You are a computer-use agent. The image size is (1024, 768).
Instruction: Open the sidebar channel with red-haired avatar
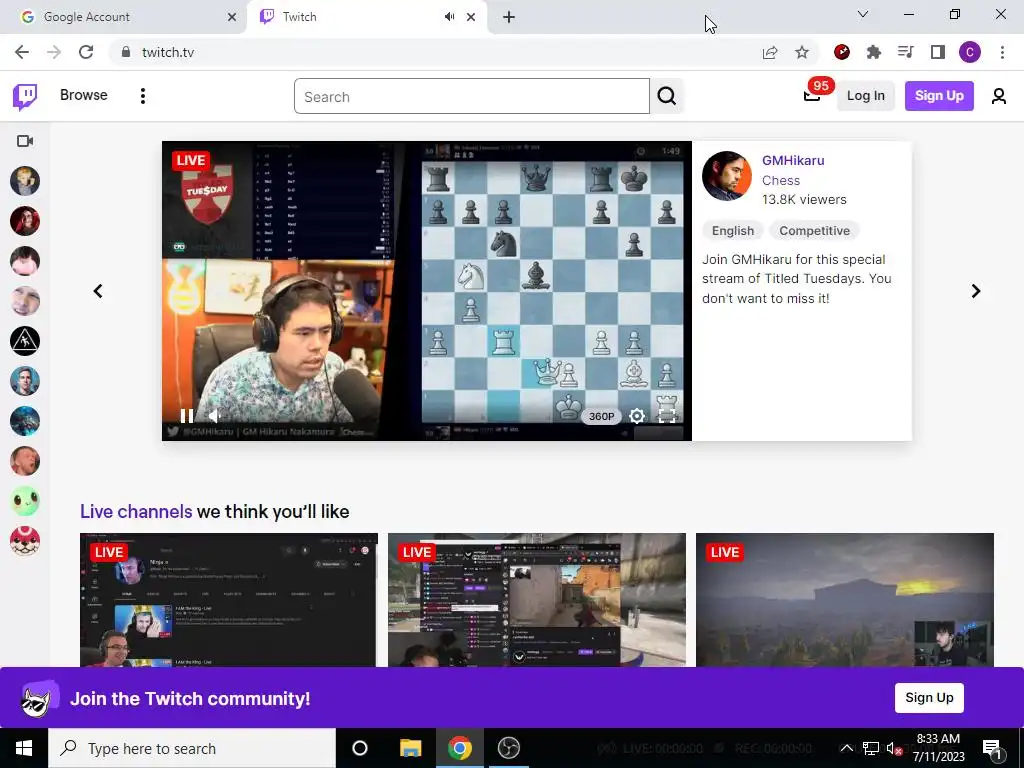25,221
